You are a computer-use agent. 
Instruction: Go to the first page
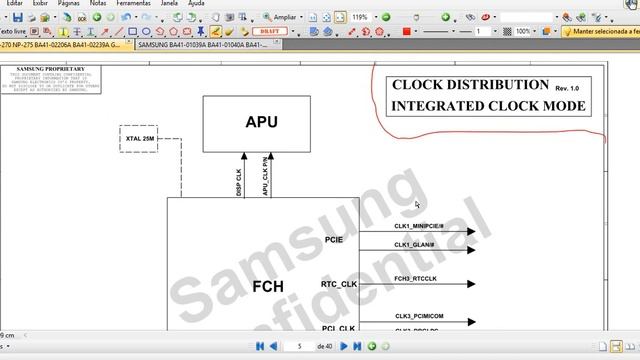click(x=260, y=346)
